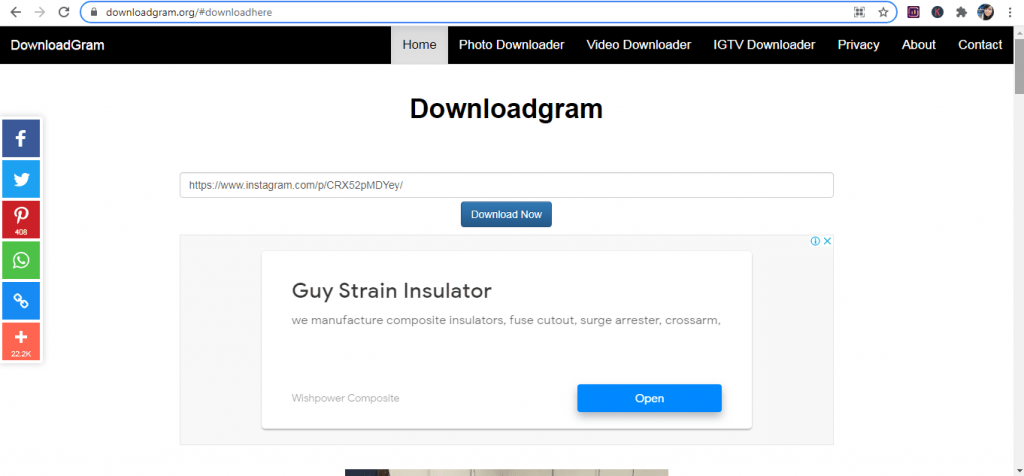Select the Home nav tab
This screenshot has width=1024, height=476.
click(x=419, y=45)
